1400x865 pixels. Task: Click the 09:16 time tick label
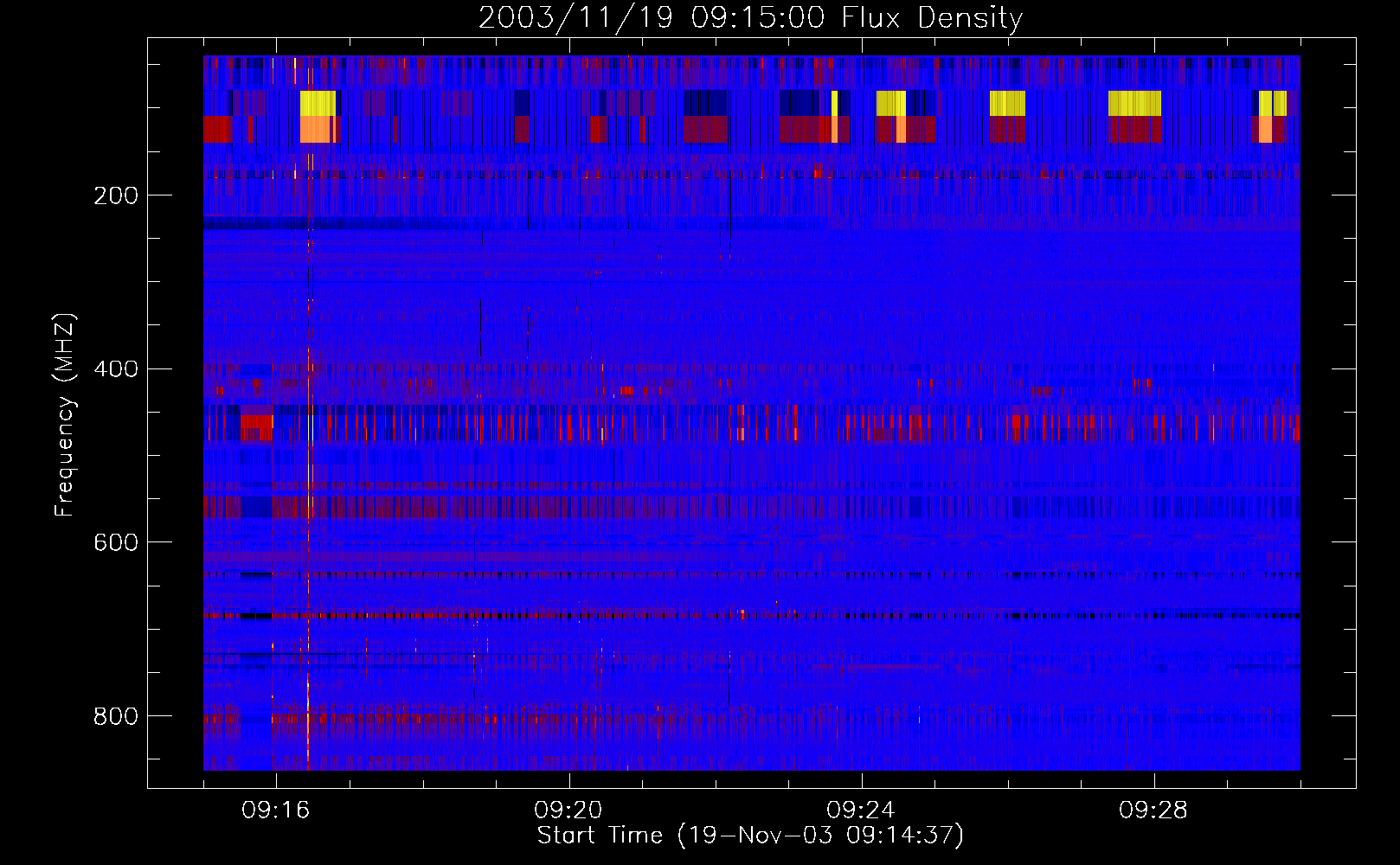276,811
